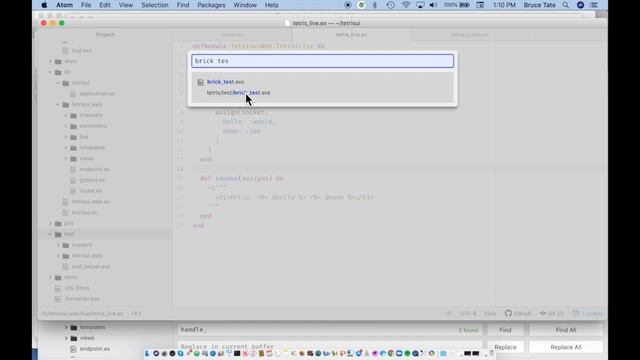Image resolution: width=640 pixels, height=360 pixels.
Task: Open the File menu
Action: [86, 5]
